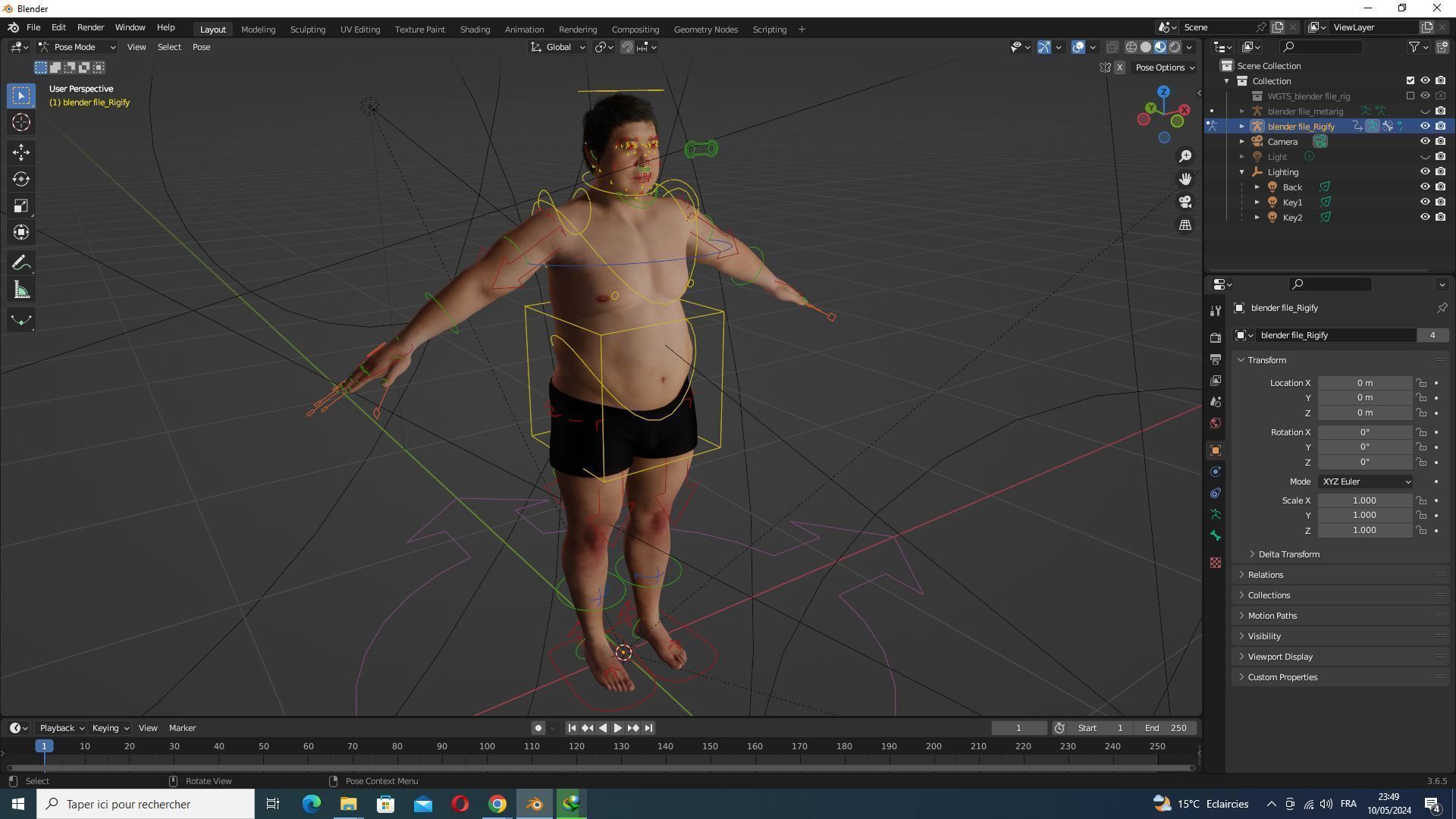The image size is (1456, 819).
Task: Open the File menu
Action: 33,27
